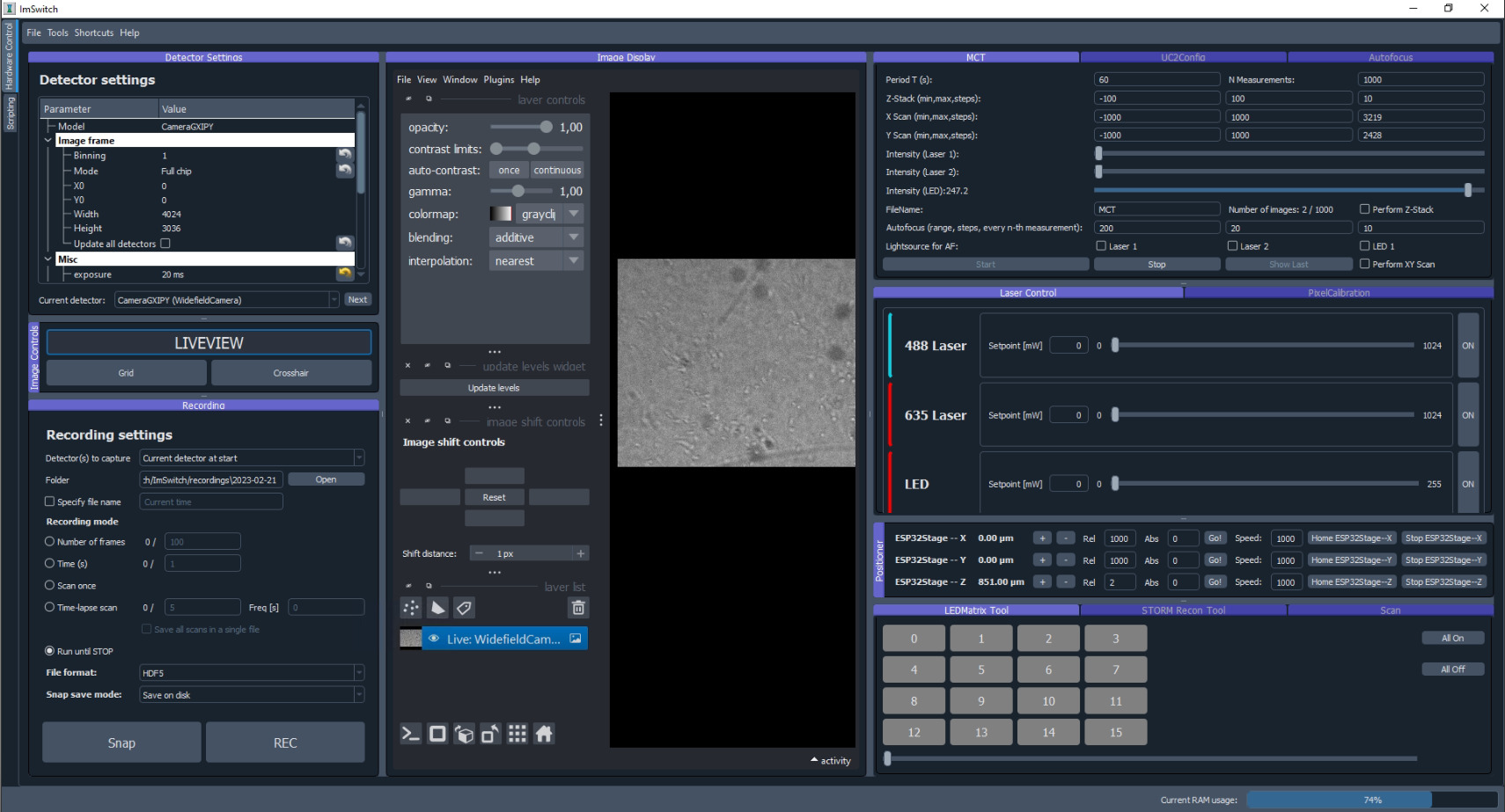This screenshot has height=812, width=1505.
Task: Enable Perform Z-Stack checkbox
Action: click(x=1365, y=209)
